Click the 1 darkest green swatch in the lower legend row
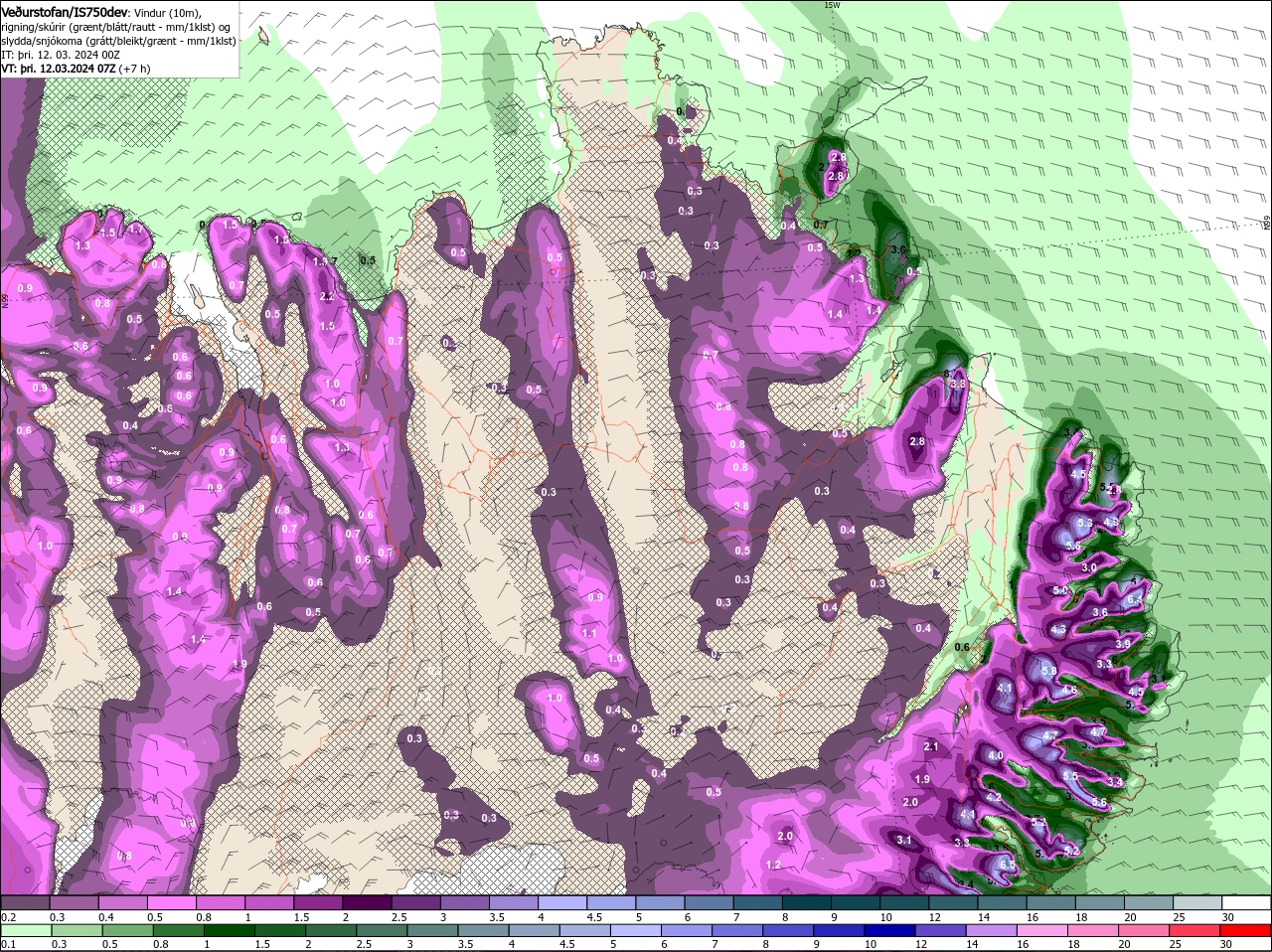The image size is (1272, 952). (x=231, y=930)
